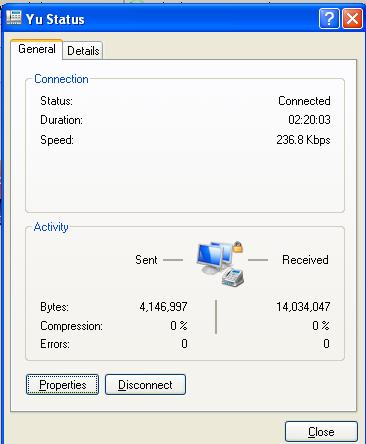Screen dimensions: 366x444
Task: Click the speed value 236.8 Kbps
Action: tap(303, 140)
